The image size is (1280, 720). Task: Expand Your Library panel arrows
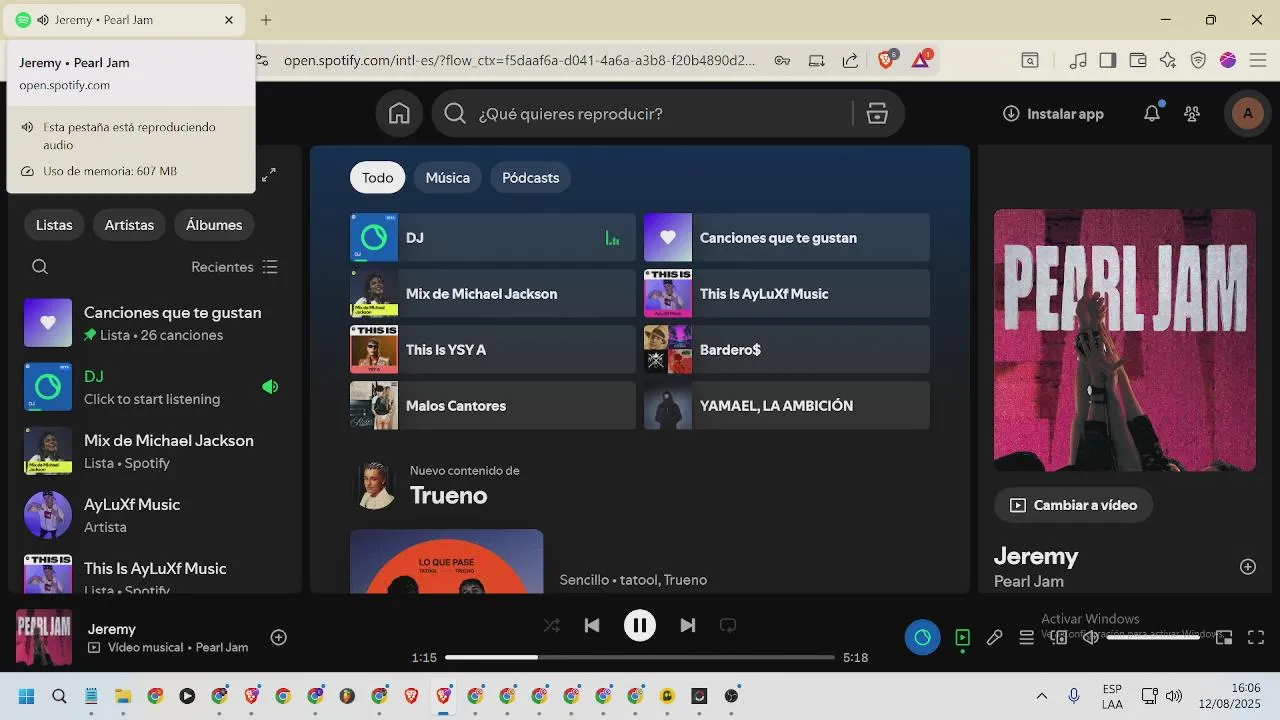click(269, 175)
